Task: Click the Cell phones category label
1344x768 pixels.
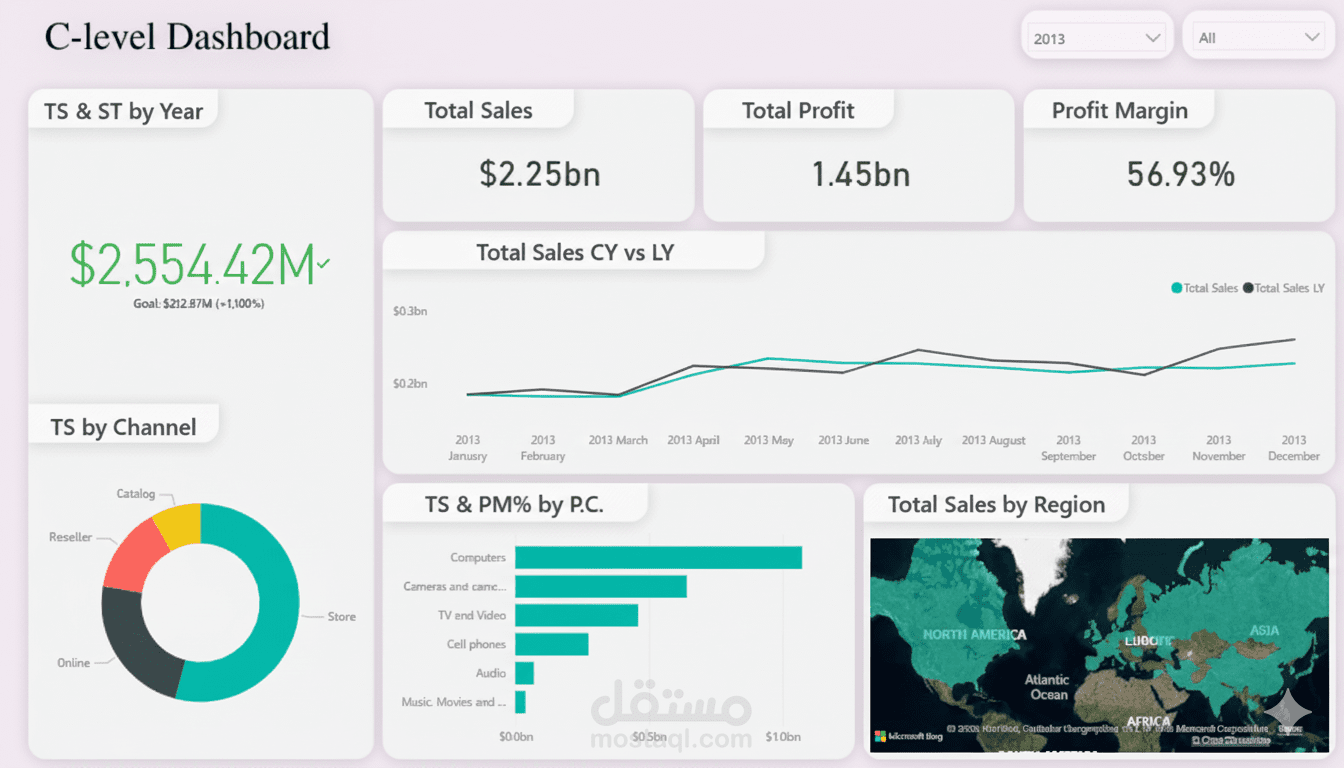Action: coord(476,645)
